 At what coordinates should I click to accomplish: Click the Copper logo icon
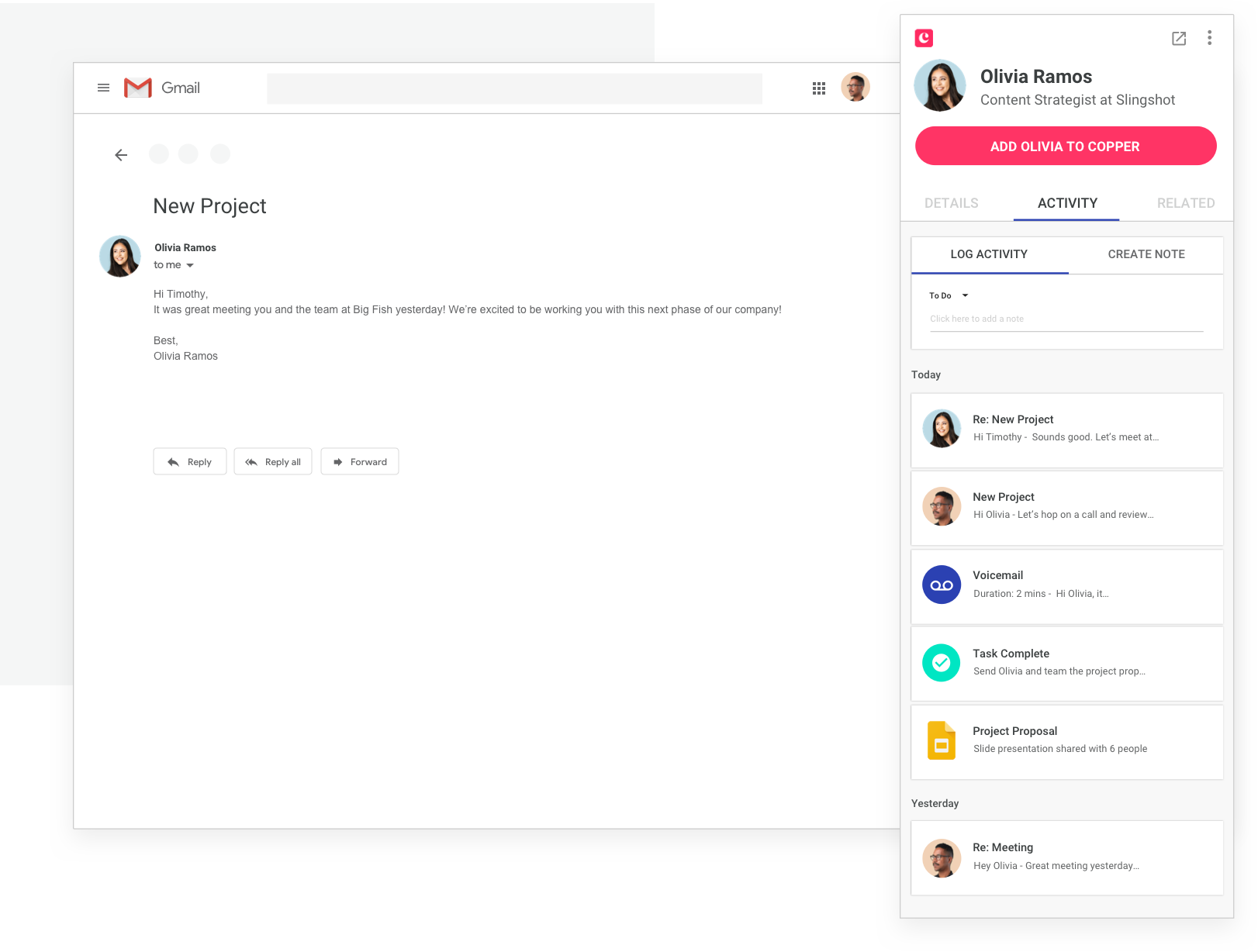tap(924, 38)
